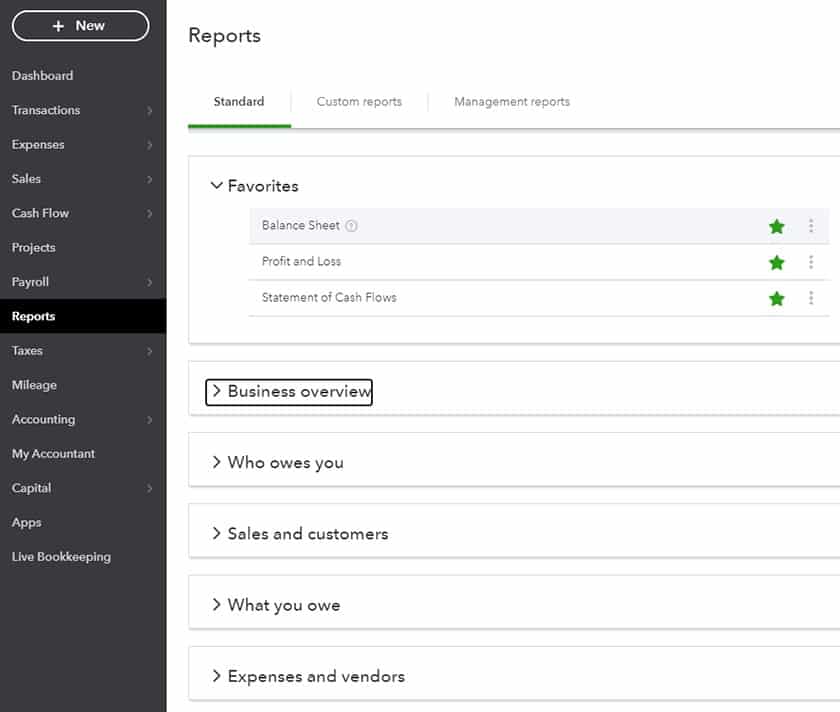
Task: Open the Management reports tab
Action: click(x=511, y=101)
